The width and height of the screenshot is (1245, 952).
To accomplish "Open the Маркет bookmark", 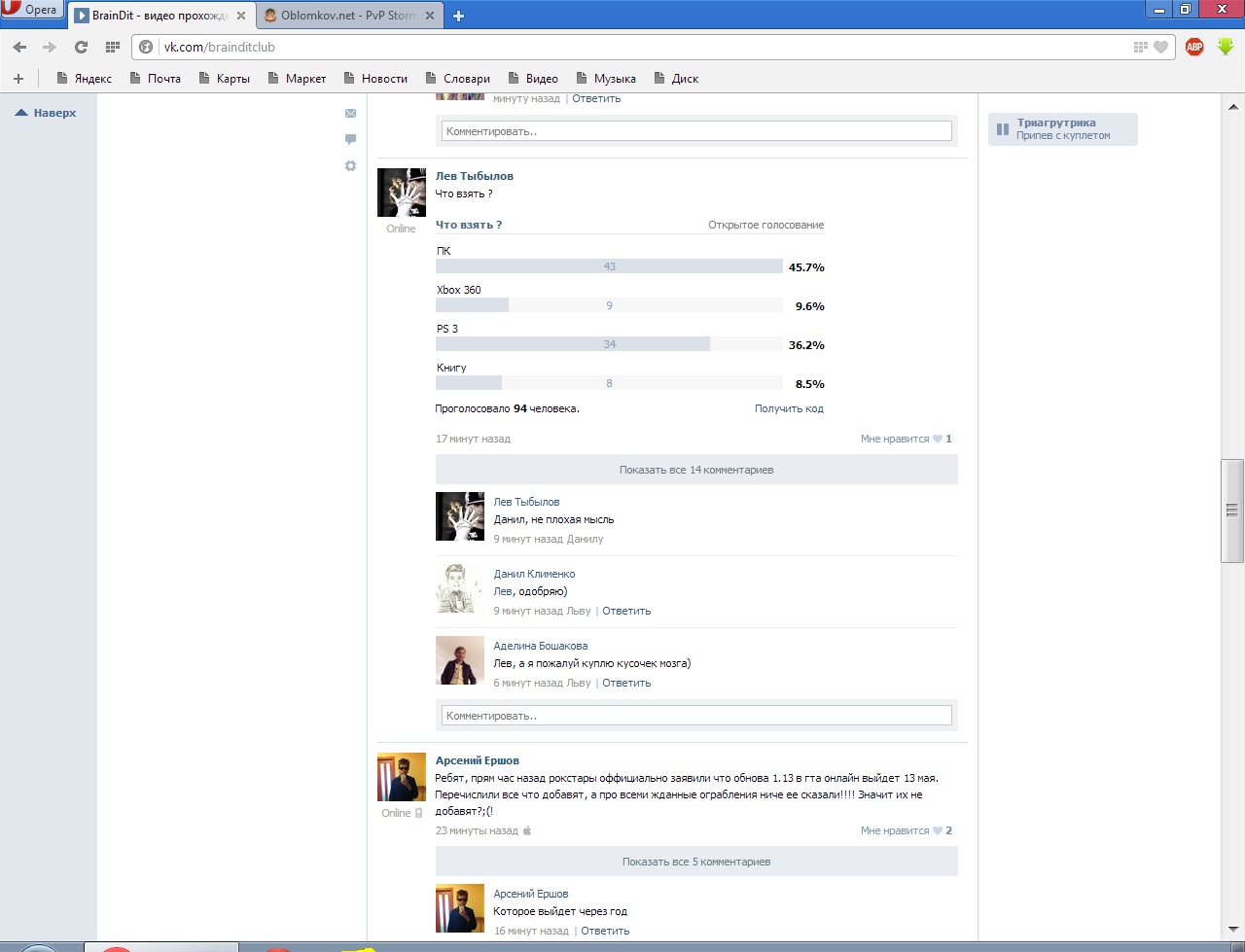I will click(297, 79).
